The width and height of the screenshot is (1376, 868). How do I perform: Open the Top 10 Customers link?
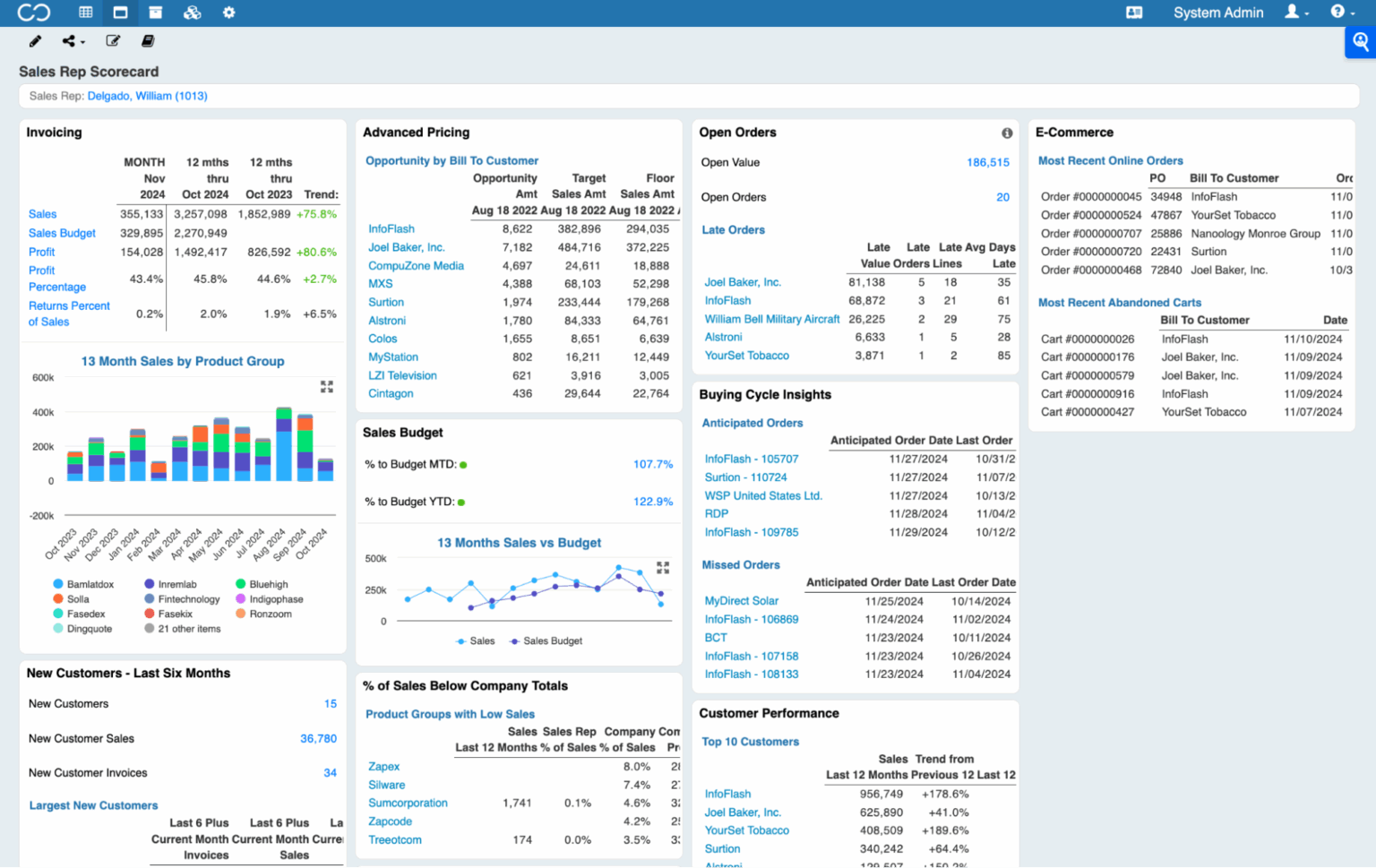[x=750, y=743]
